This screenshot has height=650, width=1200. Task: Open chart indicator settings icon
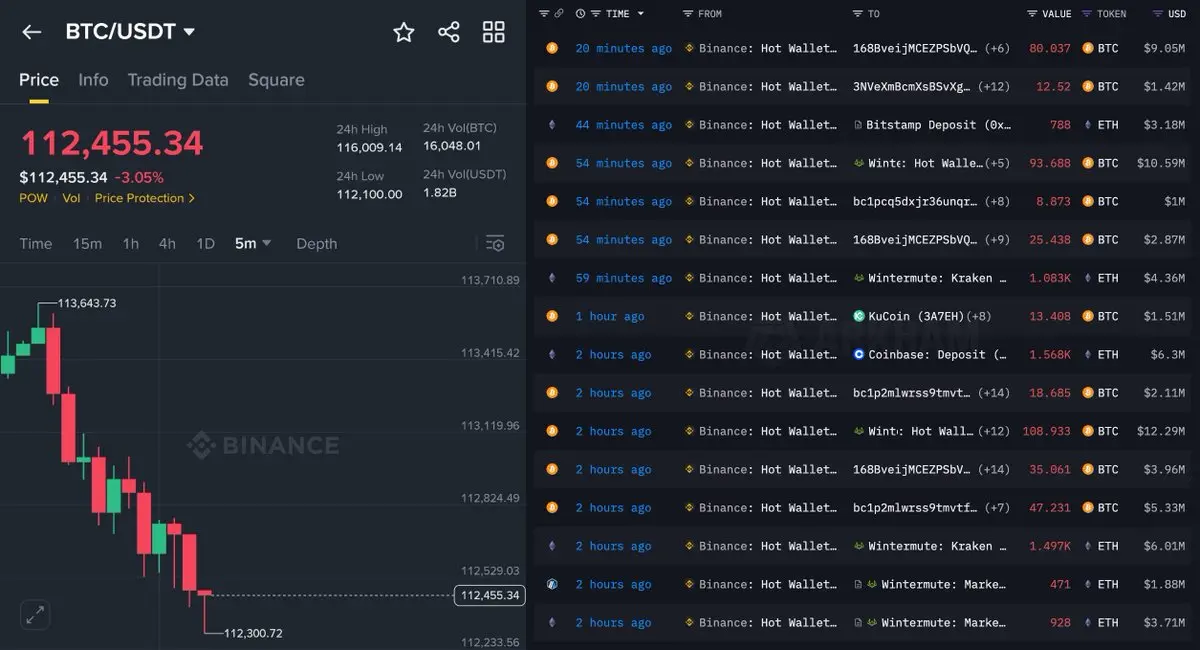pyautogui.click(x=495, y=243)
